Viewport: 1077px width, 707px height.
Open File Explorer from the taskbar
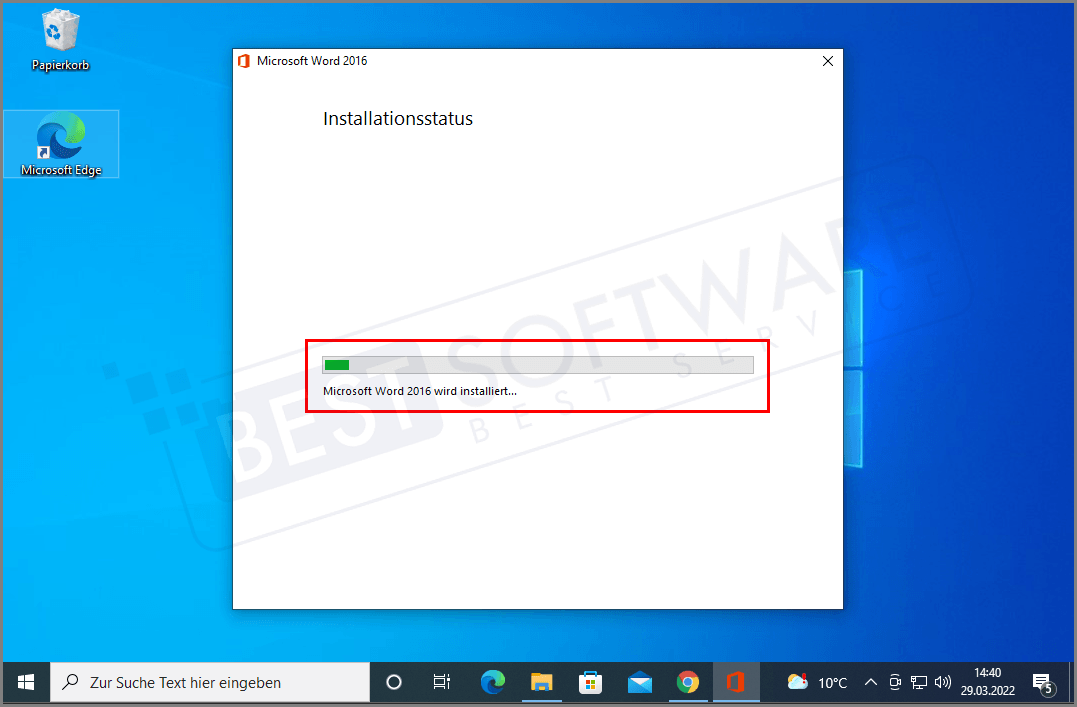541,682
